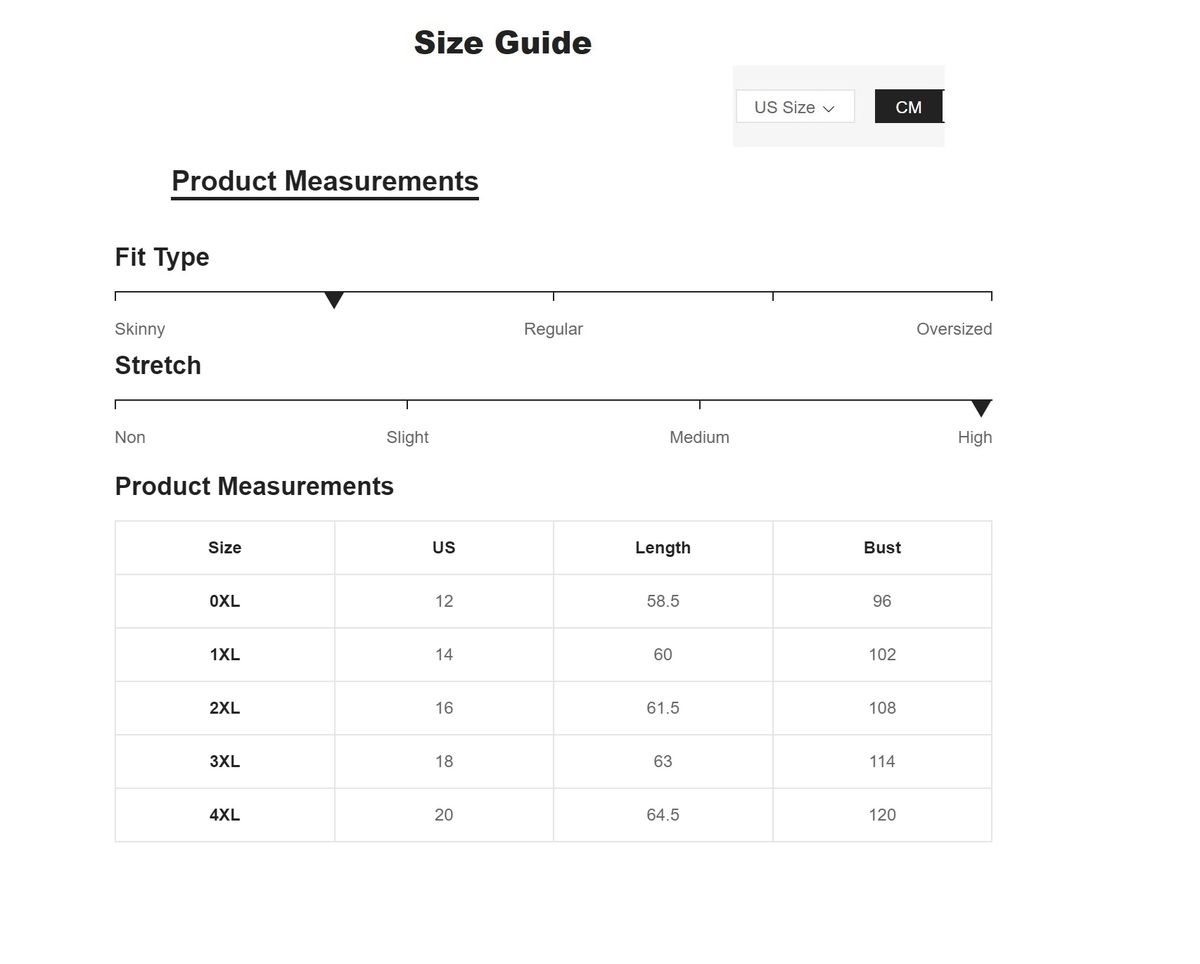Select the 1XL size row label

tap(224, 654)
